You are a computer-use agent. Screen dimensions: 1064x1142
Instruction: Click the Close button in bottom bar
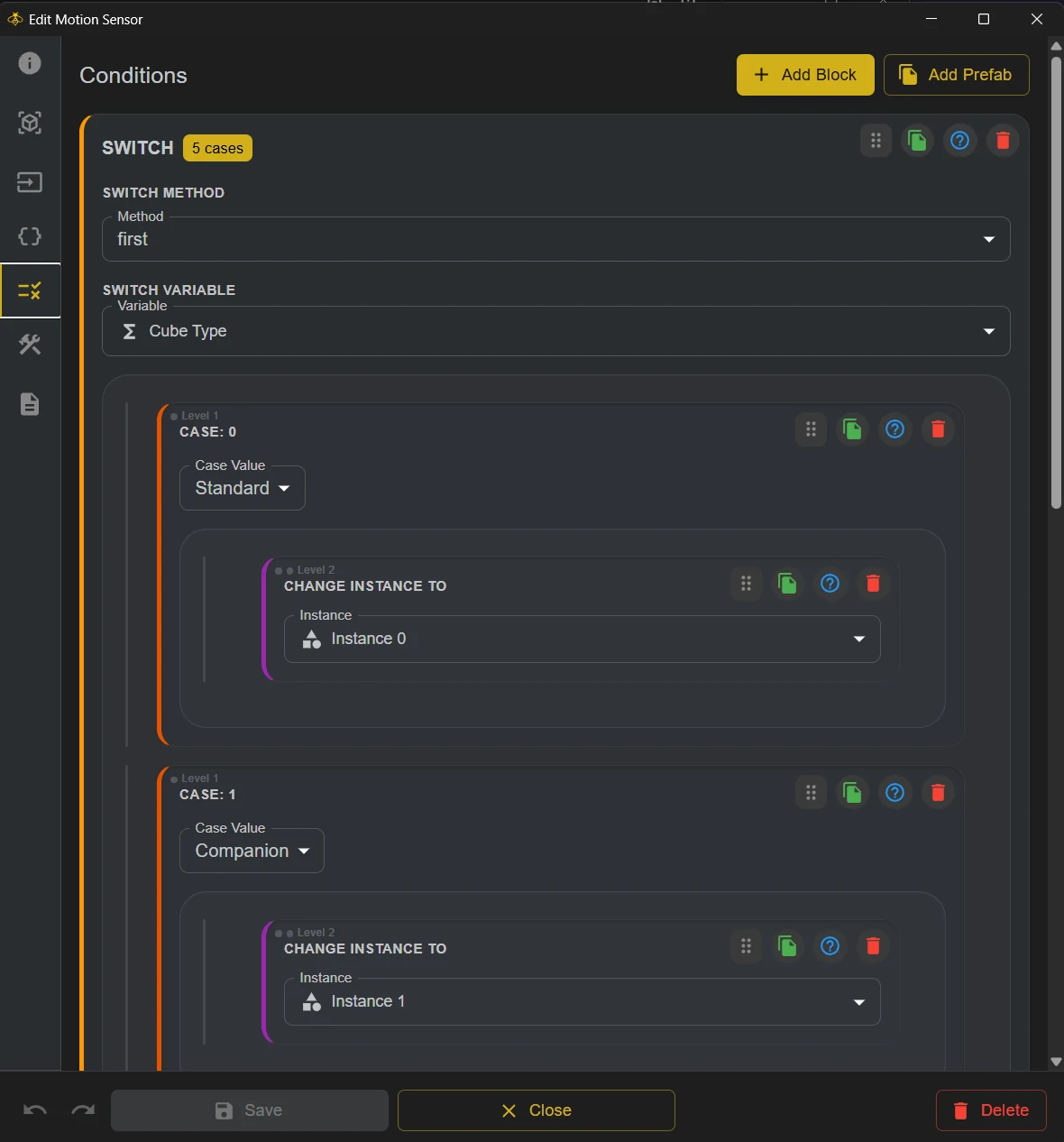[x=537, y=1110]
